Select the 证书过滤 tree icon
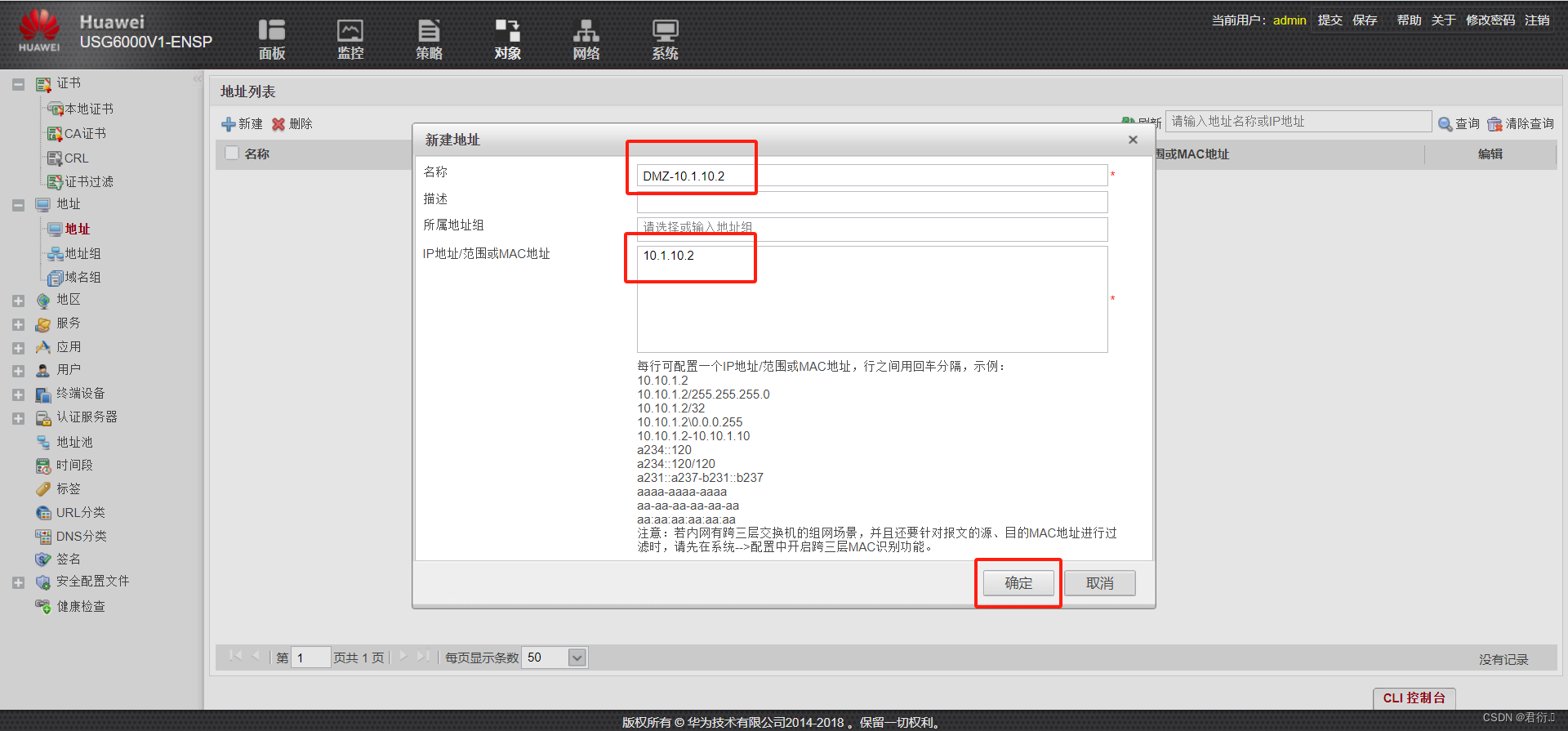Viewport: 1568px width, 731px height. click(x=55, y=181)
